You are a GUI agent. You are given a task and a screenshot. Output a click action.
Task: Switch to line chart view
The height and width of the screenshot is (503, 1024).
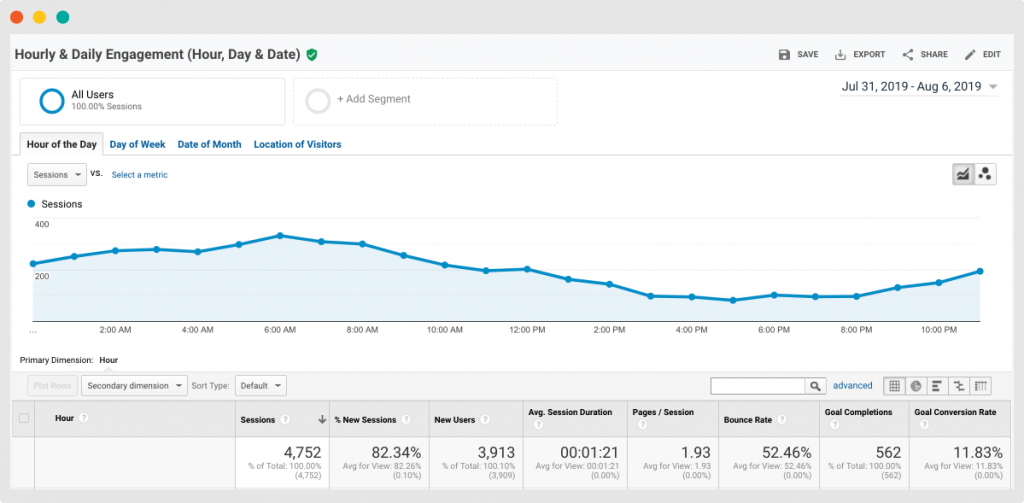pos(963,174)
